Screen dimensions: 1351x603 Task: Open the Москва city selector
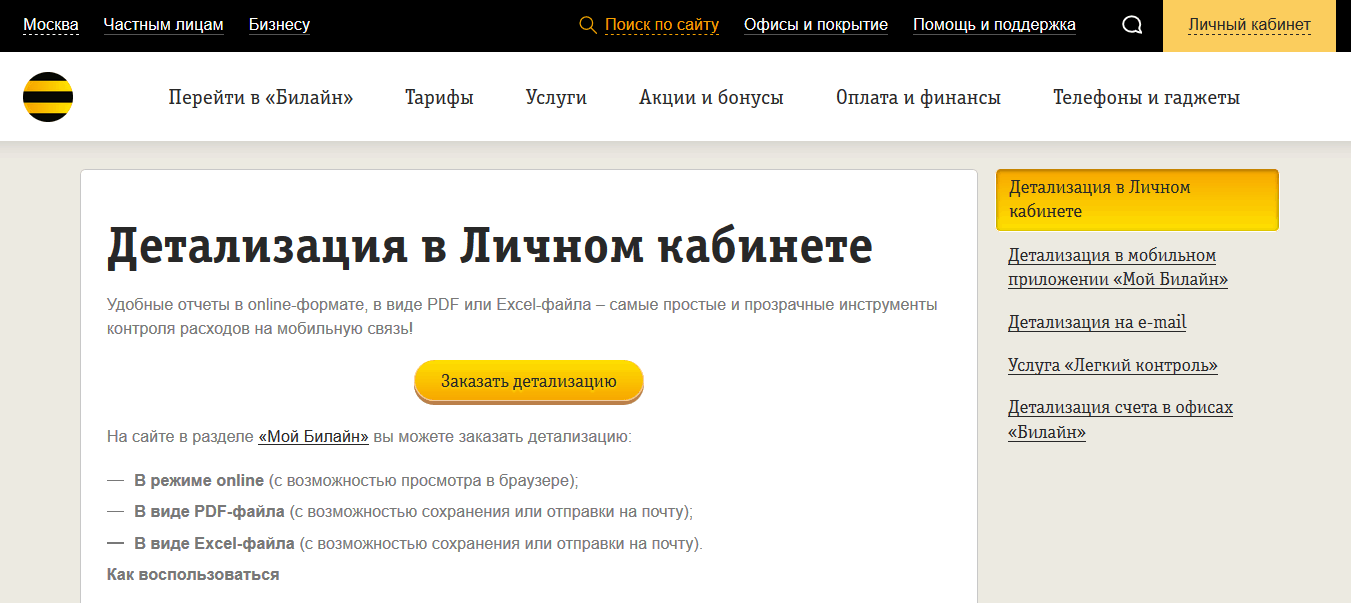[x=51, y=25]
